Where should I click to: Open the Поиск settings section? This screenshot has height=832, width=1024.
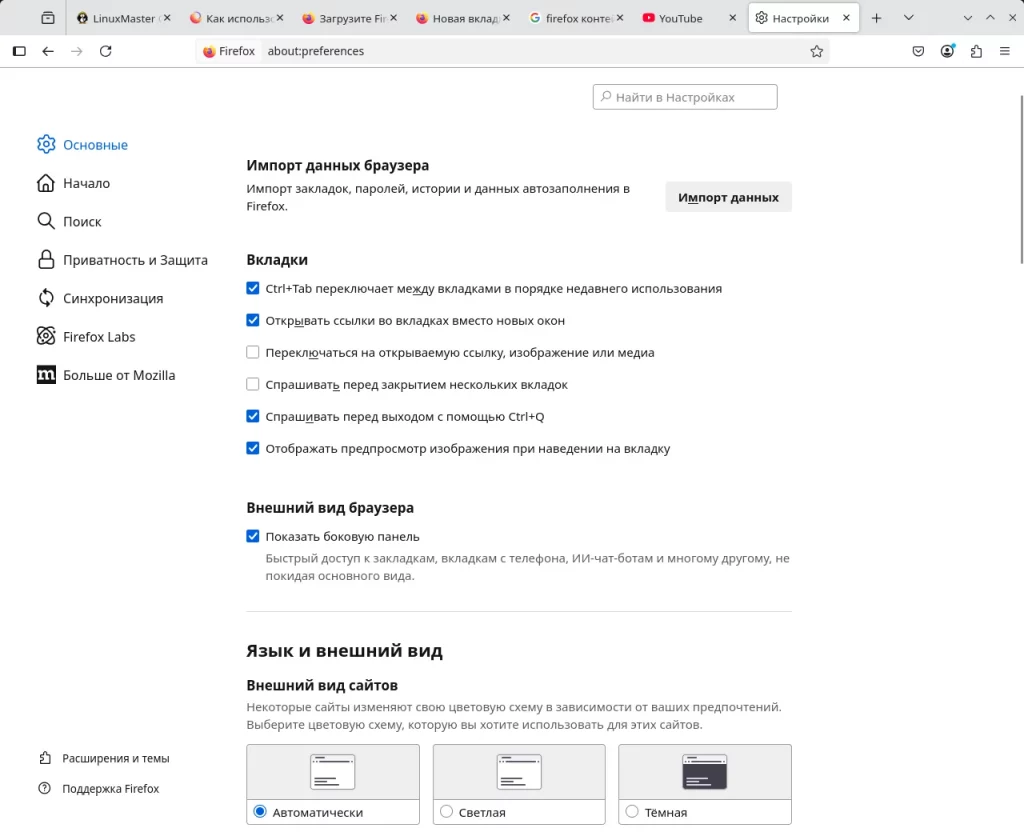pyautogui.click(x=82, y=221)
